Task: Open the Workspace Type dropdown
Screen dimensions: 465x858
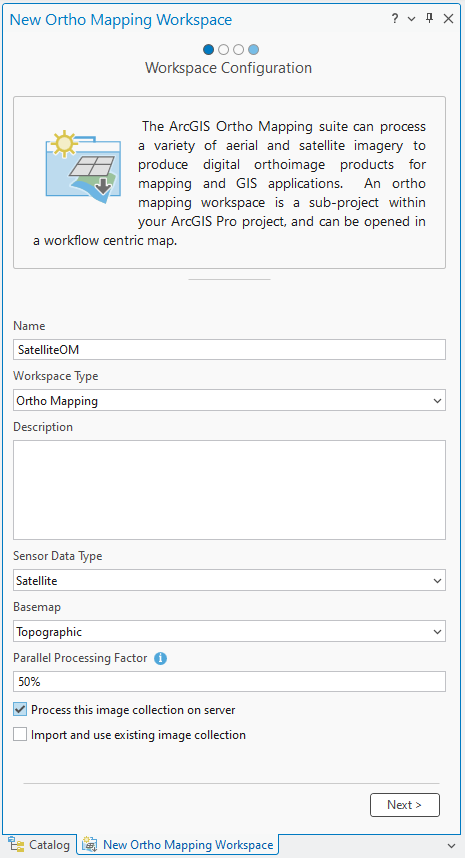Action: (229, 401)
